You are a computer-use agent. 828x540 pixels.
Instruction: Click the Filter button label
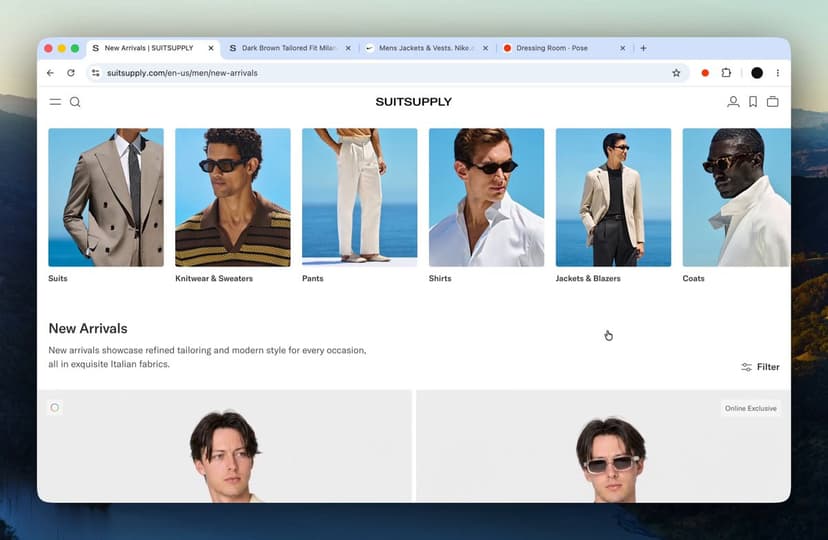[x=768, y=367]
